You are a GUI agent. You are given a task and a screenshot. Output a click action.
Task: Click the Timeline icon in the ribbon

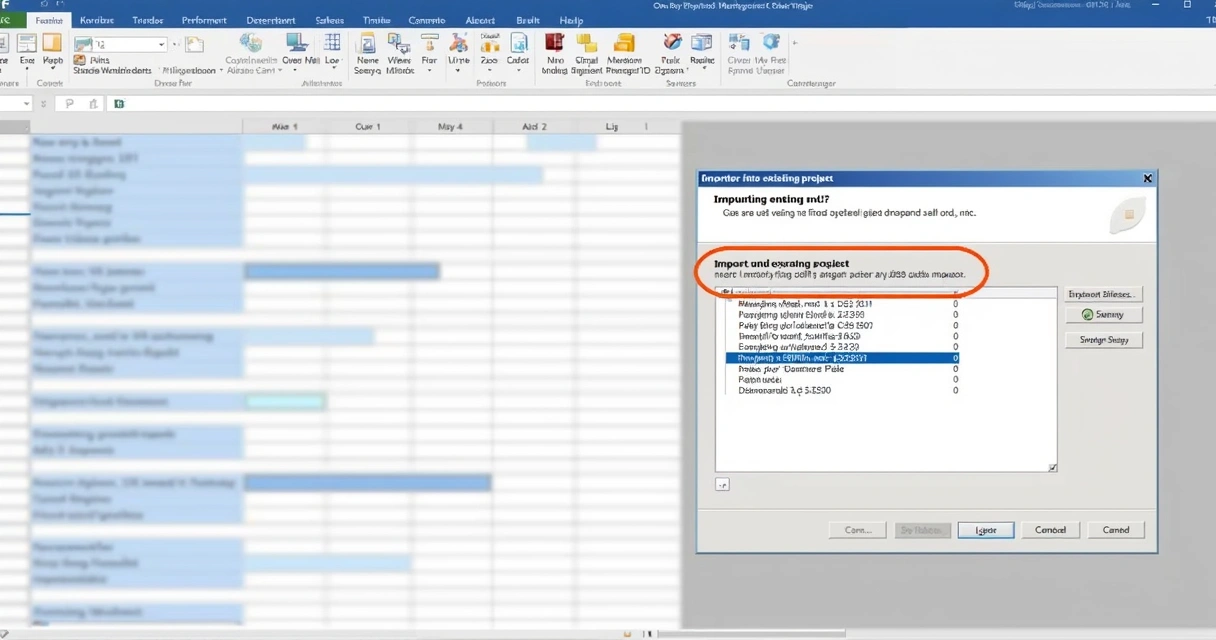click(458, 46)
